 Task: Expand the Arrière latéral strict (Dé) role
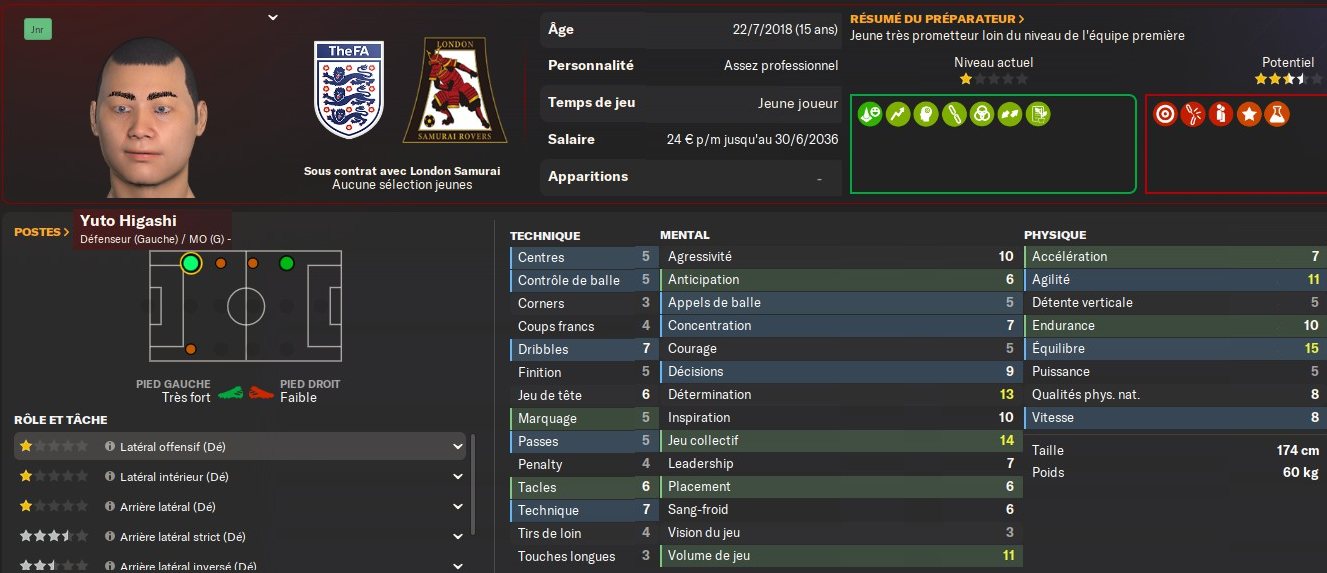[458, 537]
